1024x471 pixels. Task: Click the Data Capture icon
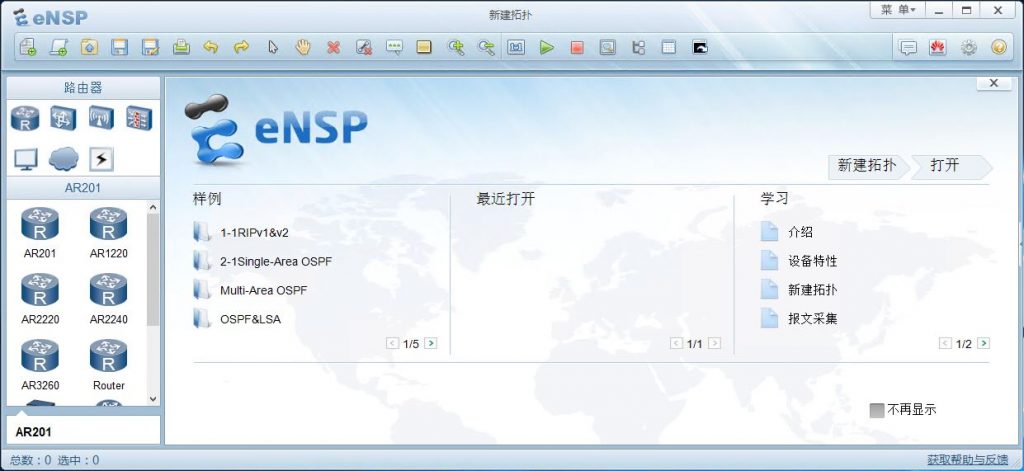click(607, 47)
